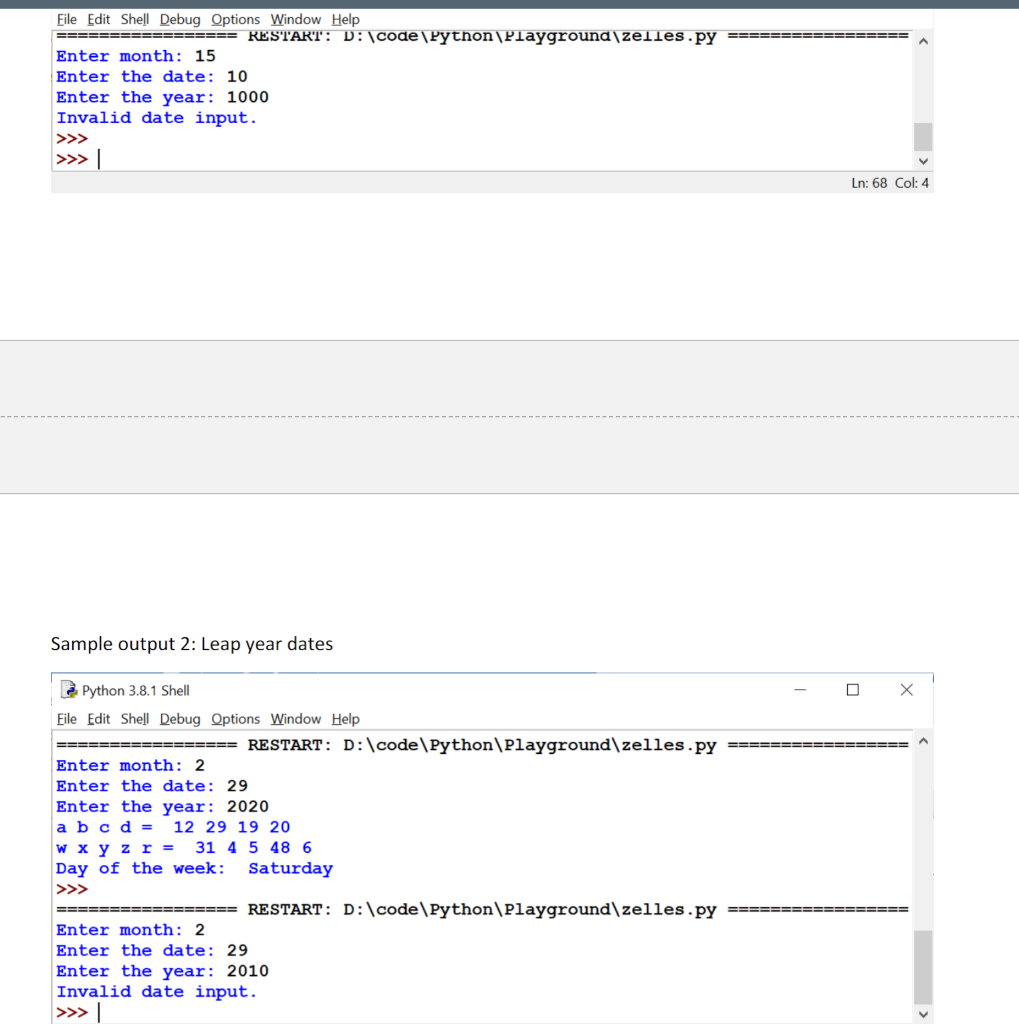1019x1024 pixels.
Task: Click the scrollbar thumb in the top shell window
Action: [x=922, y=135]
